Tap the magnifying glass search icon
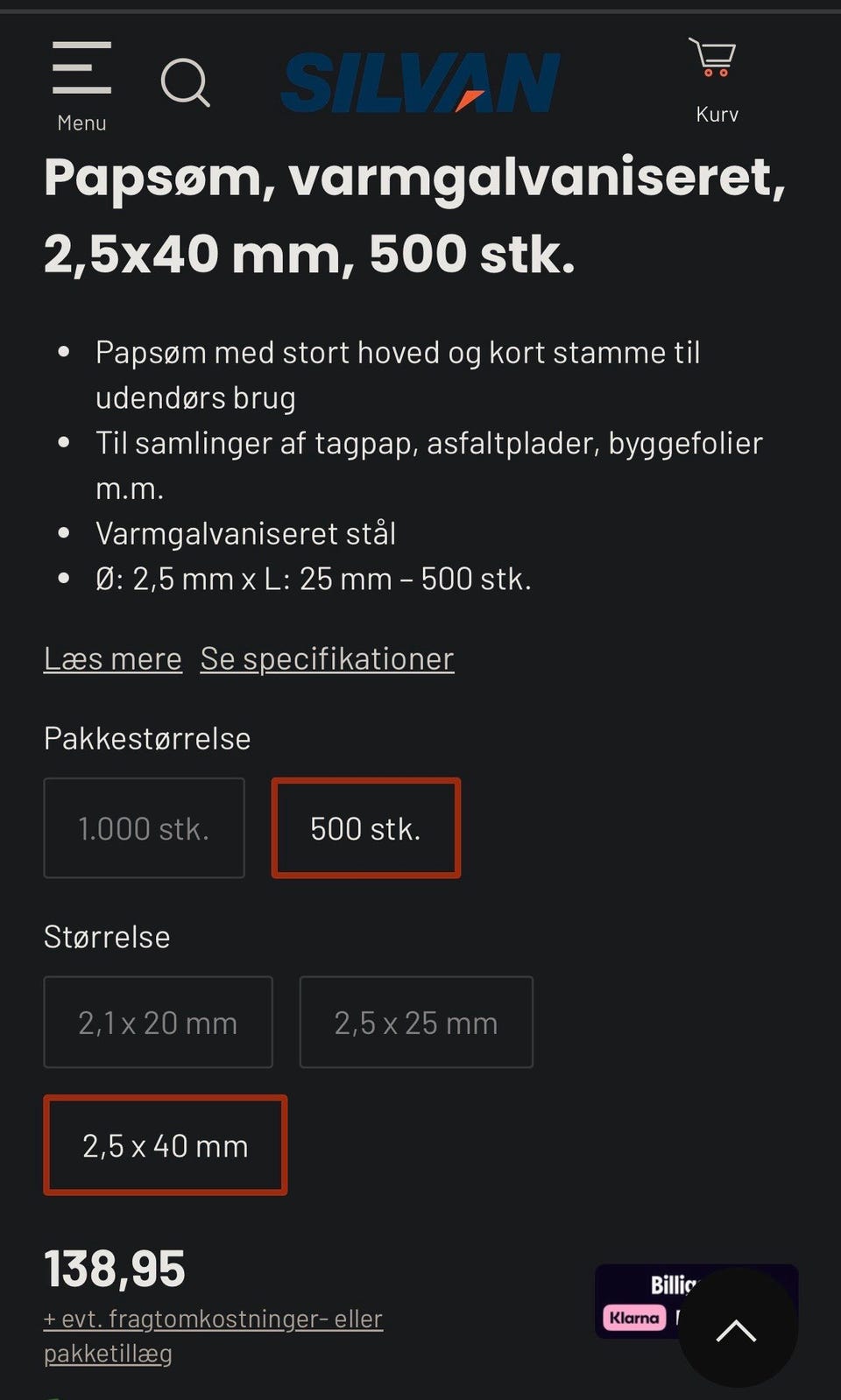This screenshot has height=1400, width=841. (x=185, y=83)
